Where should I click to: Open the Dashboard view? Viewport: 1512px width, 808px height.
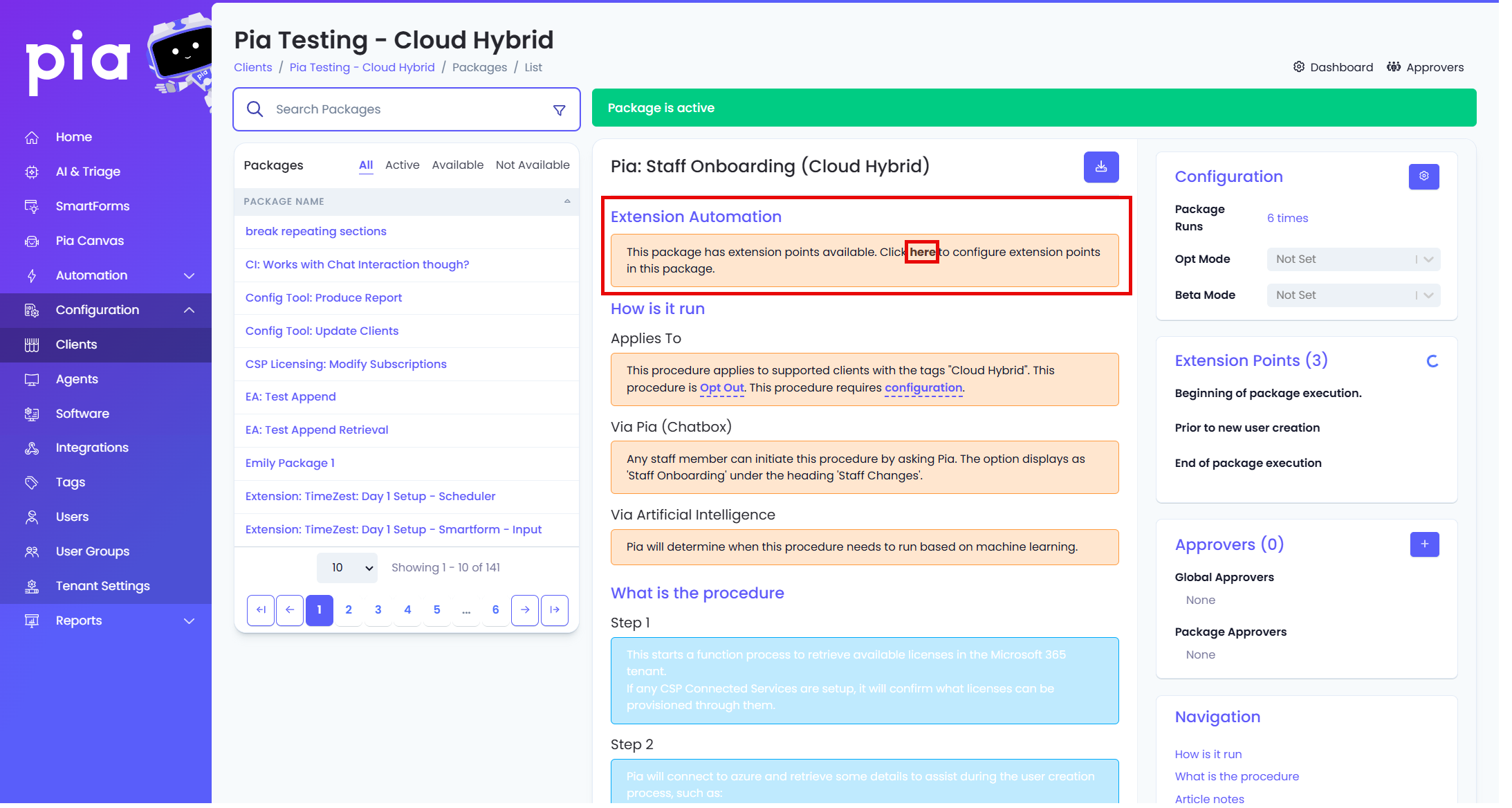coord(1333,67)
